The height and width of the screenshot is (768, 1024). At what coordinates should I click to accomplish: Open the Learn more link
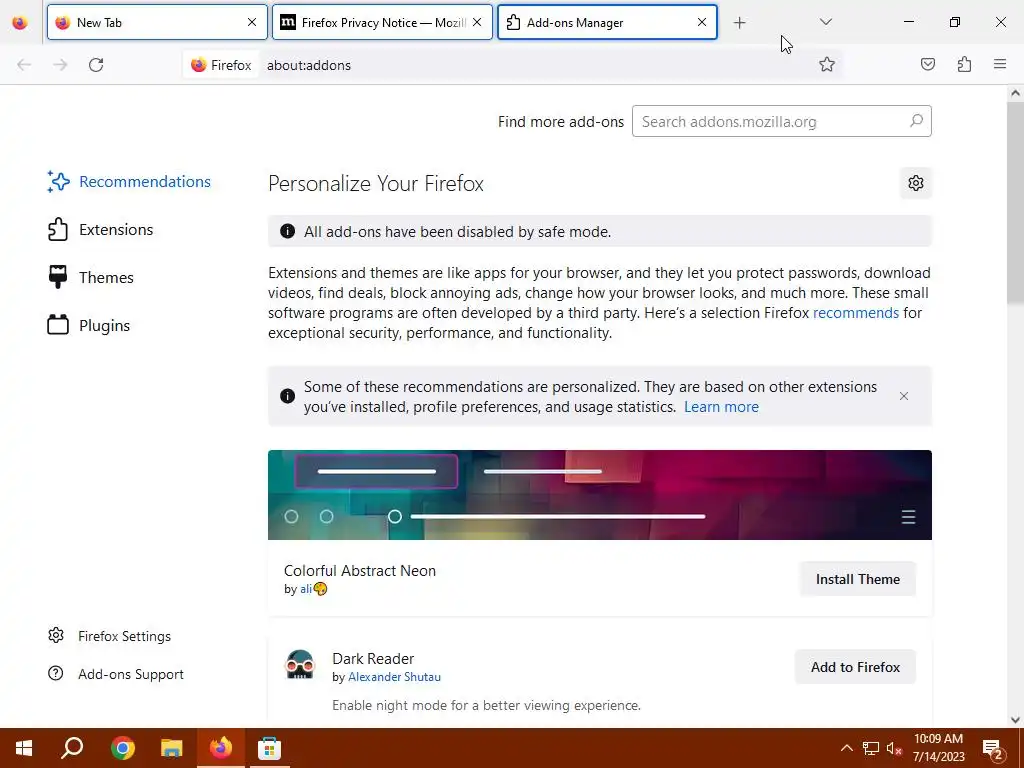point(721,407)
